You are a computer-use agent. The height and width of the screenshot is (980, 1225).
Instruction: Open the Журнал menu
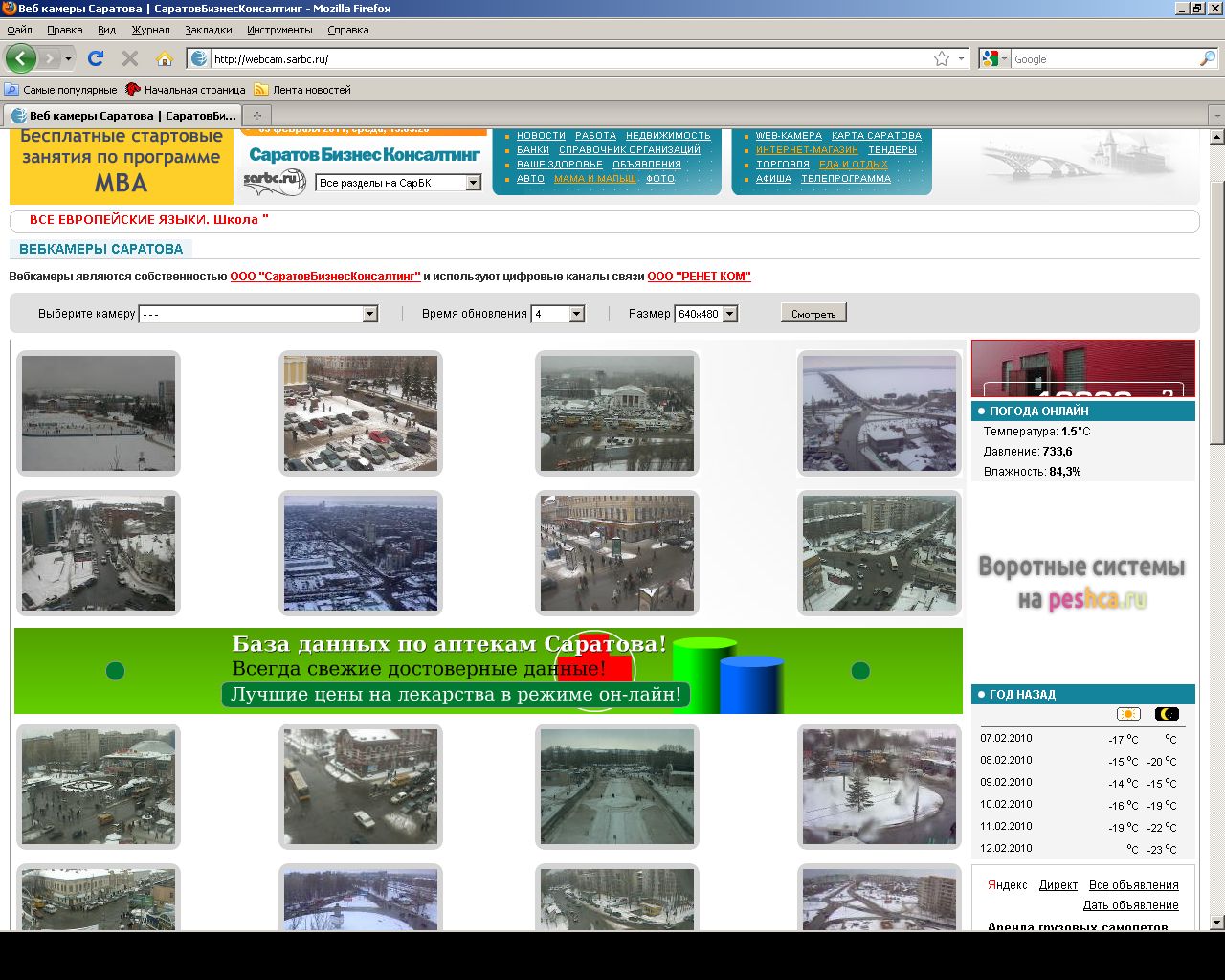[x=150, y=30]
